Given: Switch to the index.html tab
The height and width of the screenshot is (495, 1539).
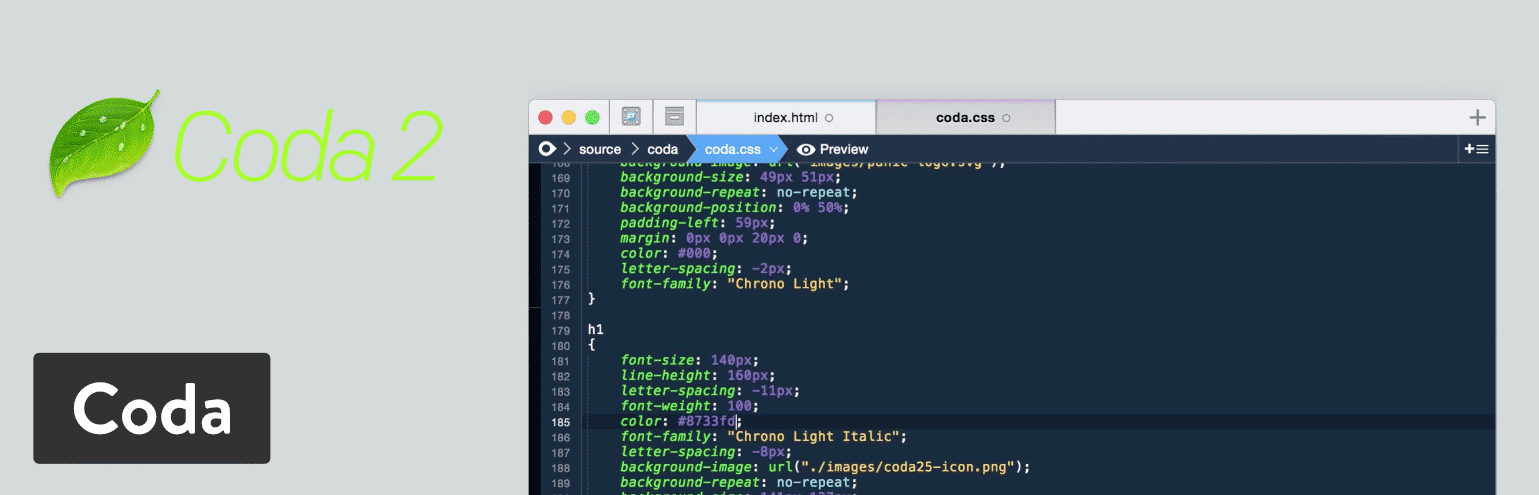Looking at the screenshot, I should (785, 117).
